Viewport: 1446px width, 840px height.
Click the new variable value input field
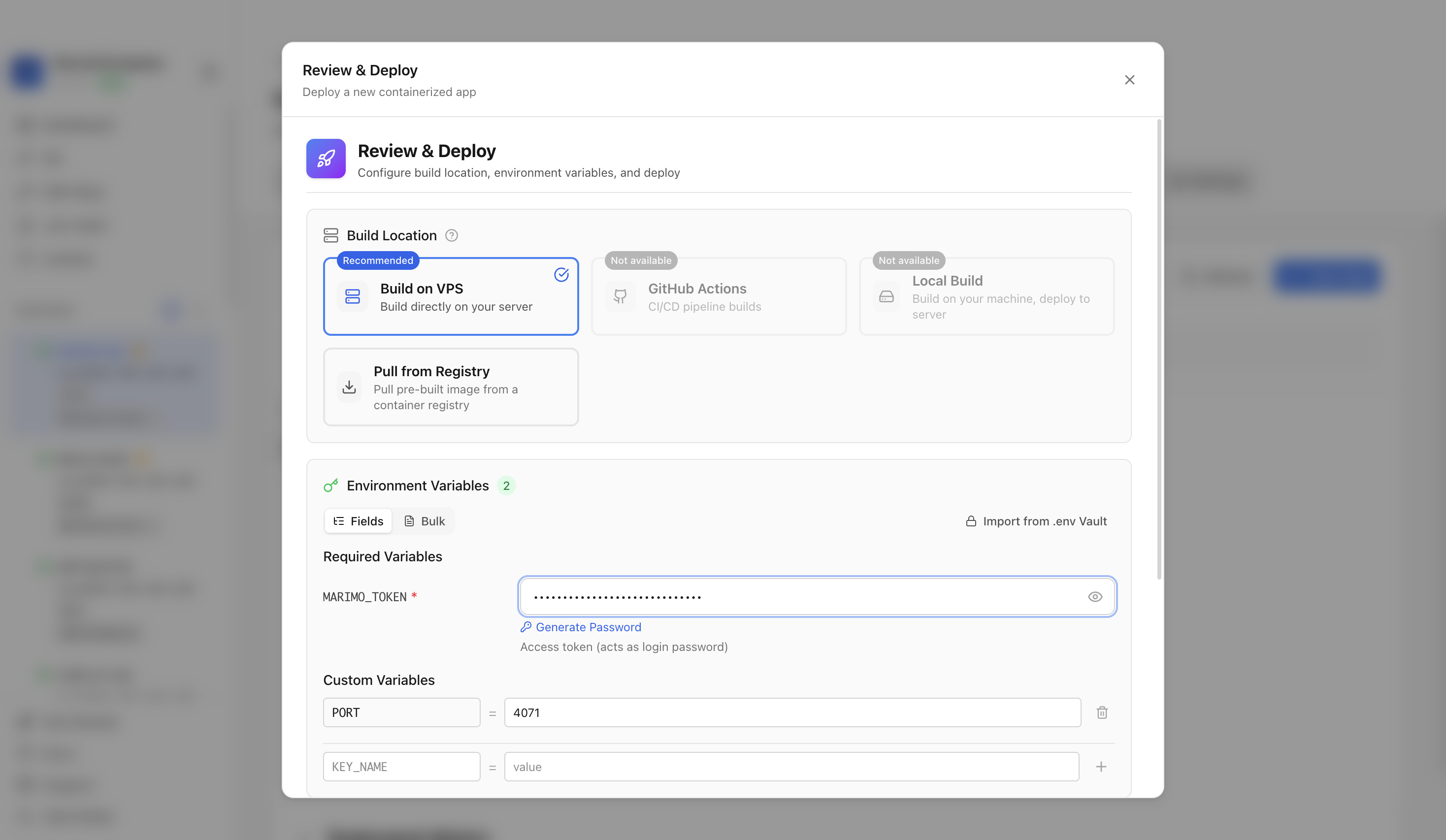pos(791,767)
